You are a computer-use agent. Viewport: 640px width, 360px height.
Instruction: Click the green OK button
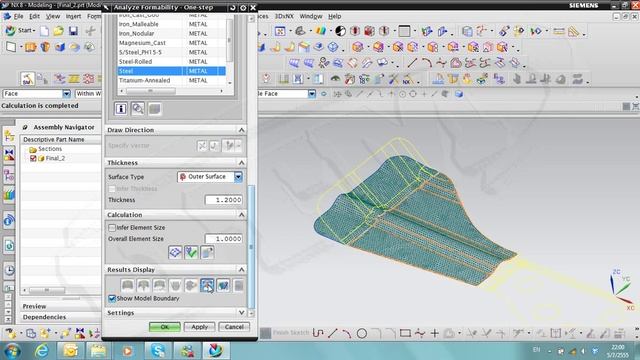164,327
